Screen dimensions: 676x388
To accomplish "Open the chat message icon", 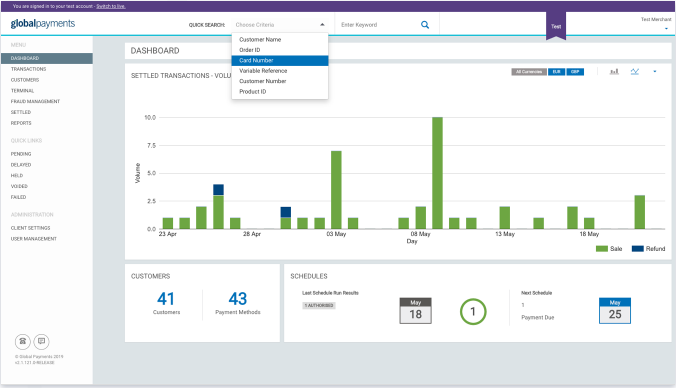I will [41, 341].
